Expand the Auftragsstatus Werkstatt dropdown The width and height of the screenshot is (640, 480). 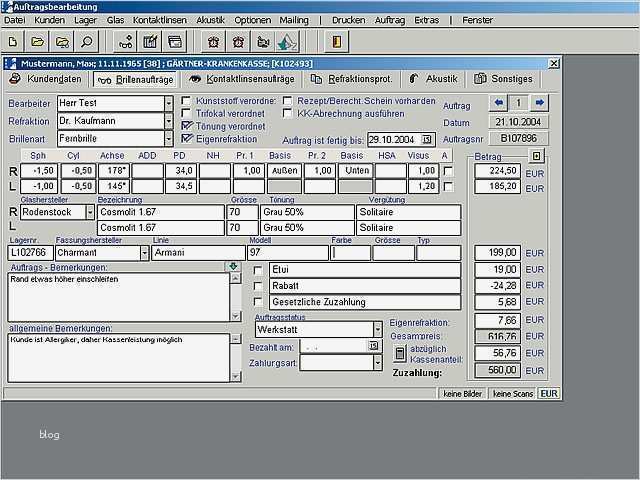378,329
